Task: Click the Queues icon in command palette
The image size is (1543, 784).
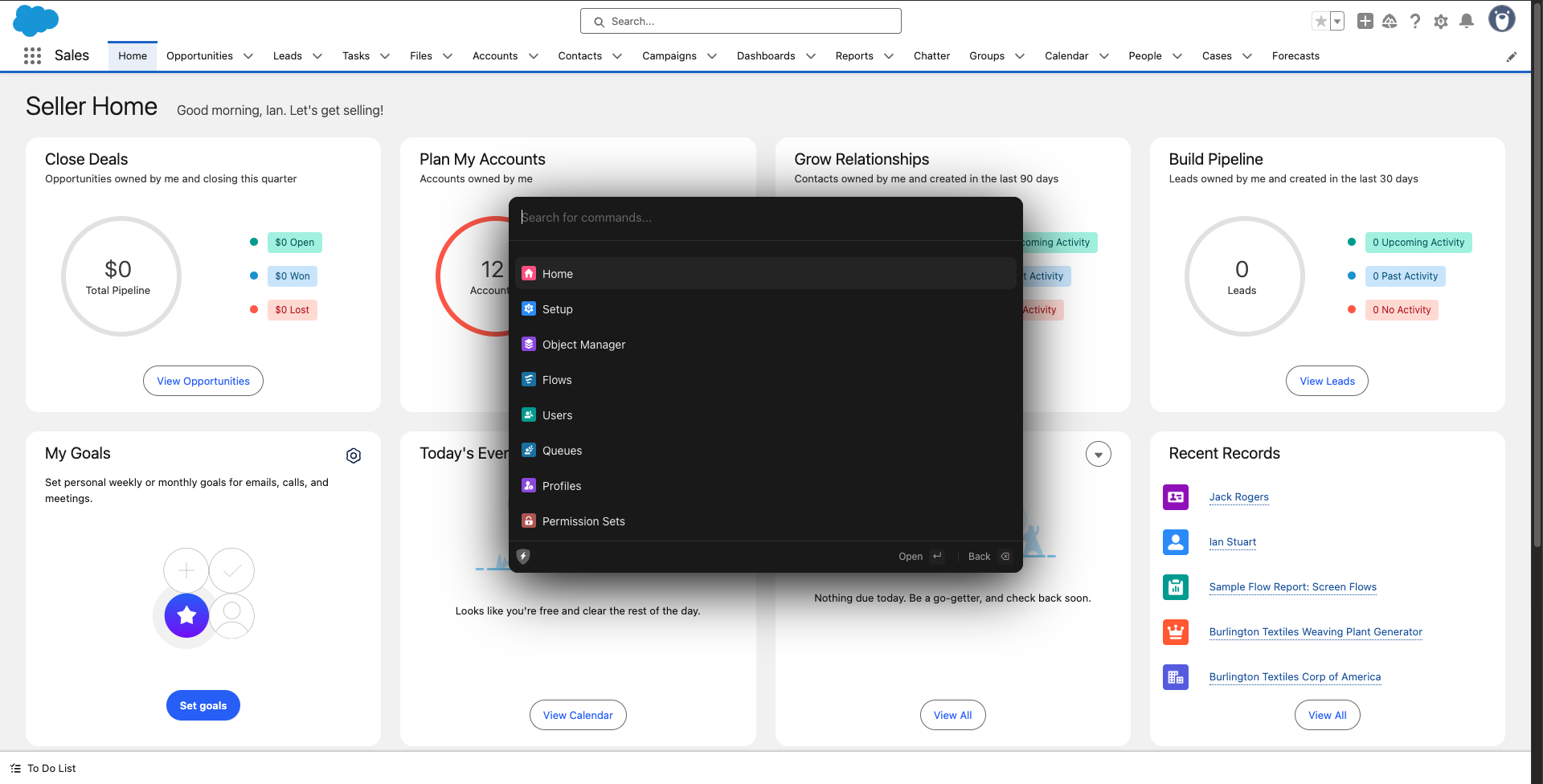Action: (x=529, y=451)
